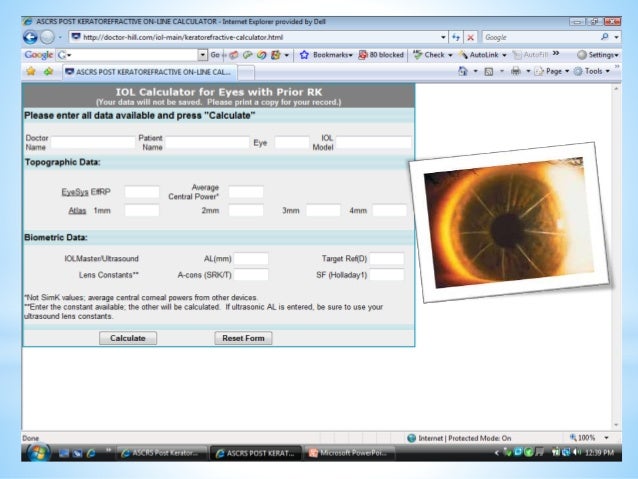This screenshot has height=479, width=638.
Task: Expand the recent pages dropdown arrow
Action: click(x=60, y=37)
